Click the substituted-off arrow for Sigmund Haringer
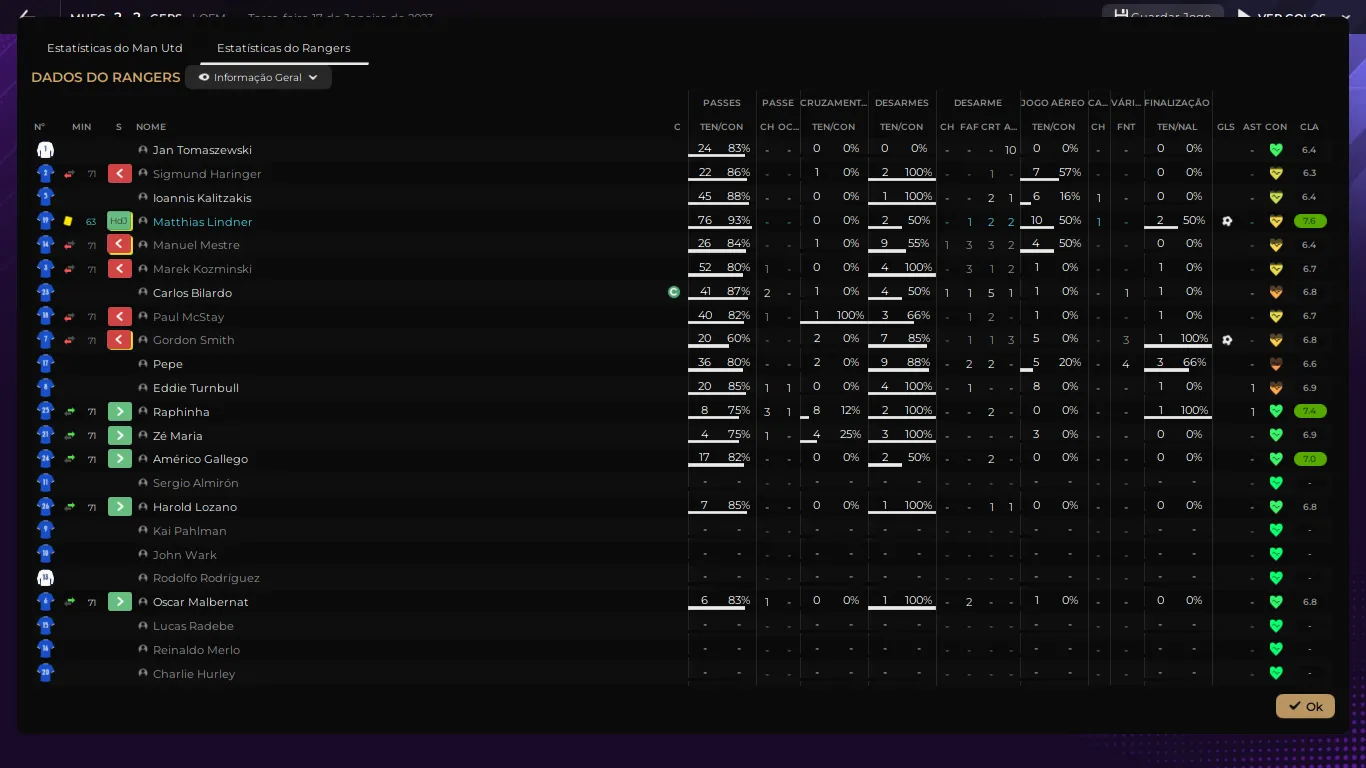 120,174
